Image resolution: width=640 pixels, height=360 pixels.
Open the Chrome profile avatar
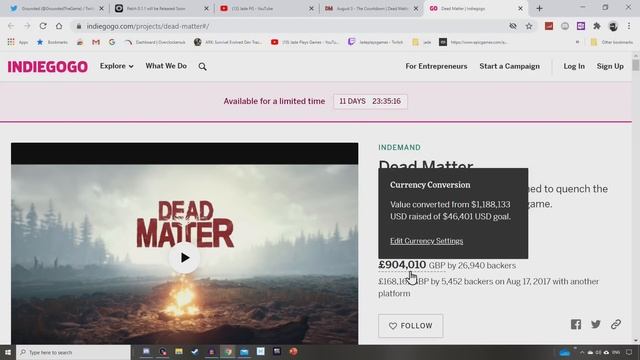coord(613,26)
